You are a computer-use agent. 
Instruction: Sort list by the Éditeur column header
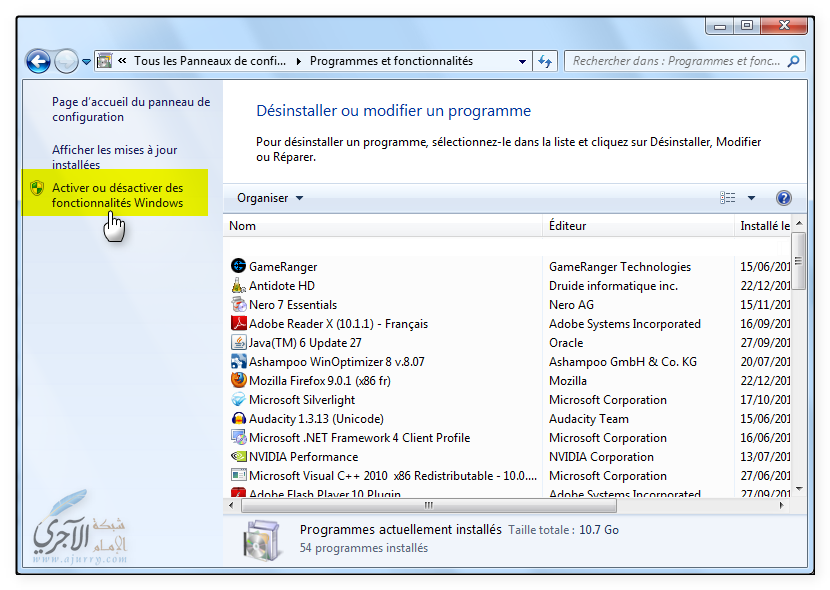[x=567, y=226]
